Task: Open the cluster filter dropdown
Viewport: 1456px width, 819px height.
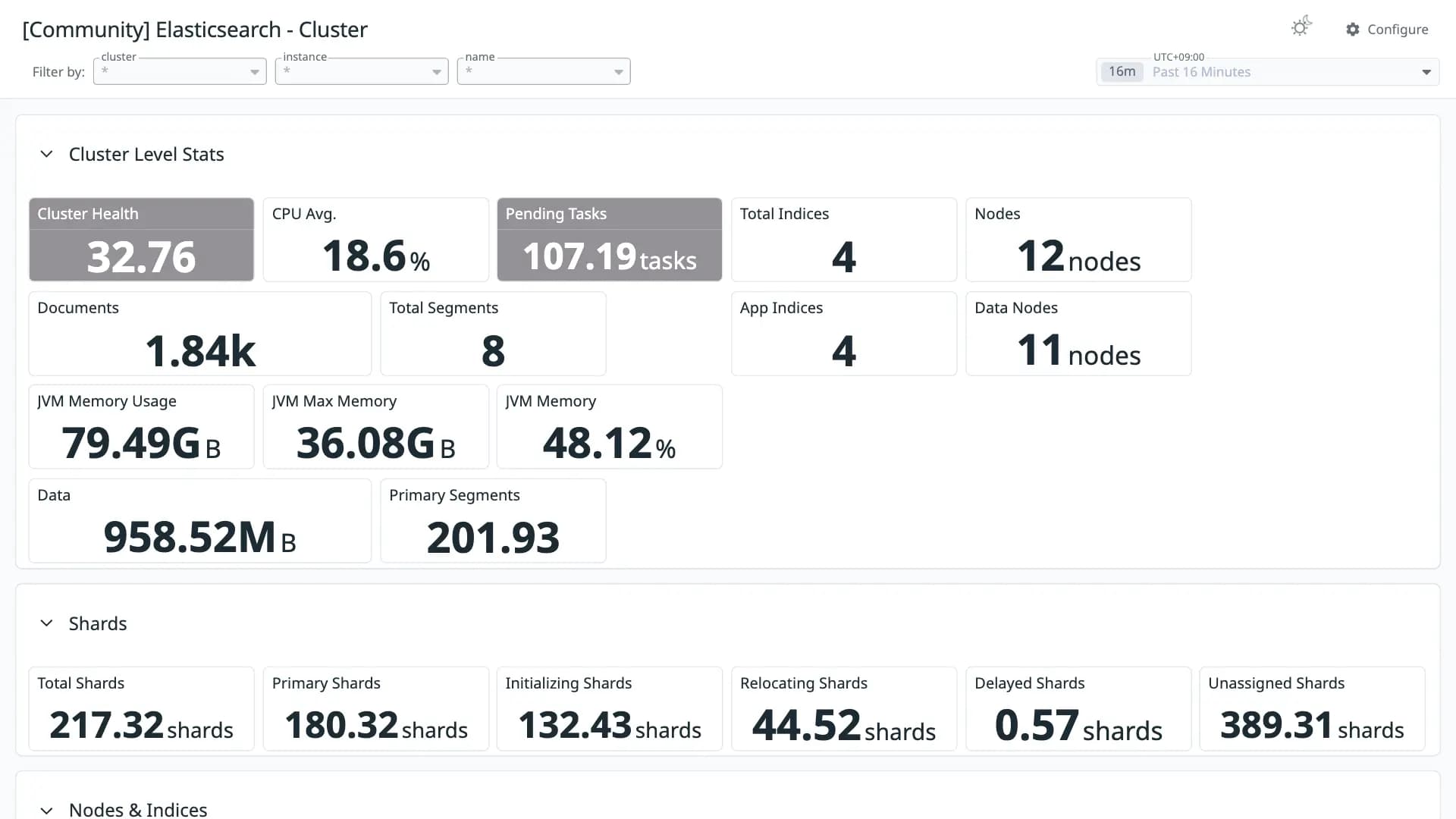Action: (180, 71)
